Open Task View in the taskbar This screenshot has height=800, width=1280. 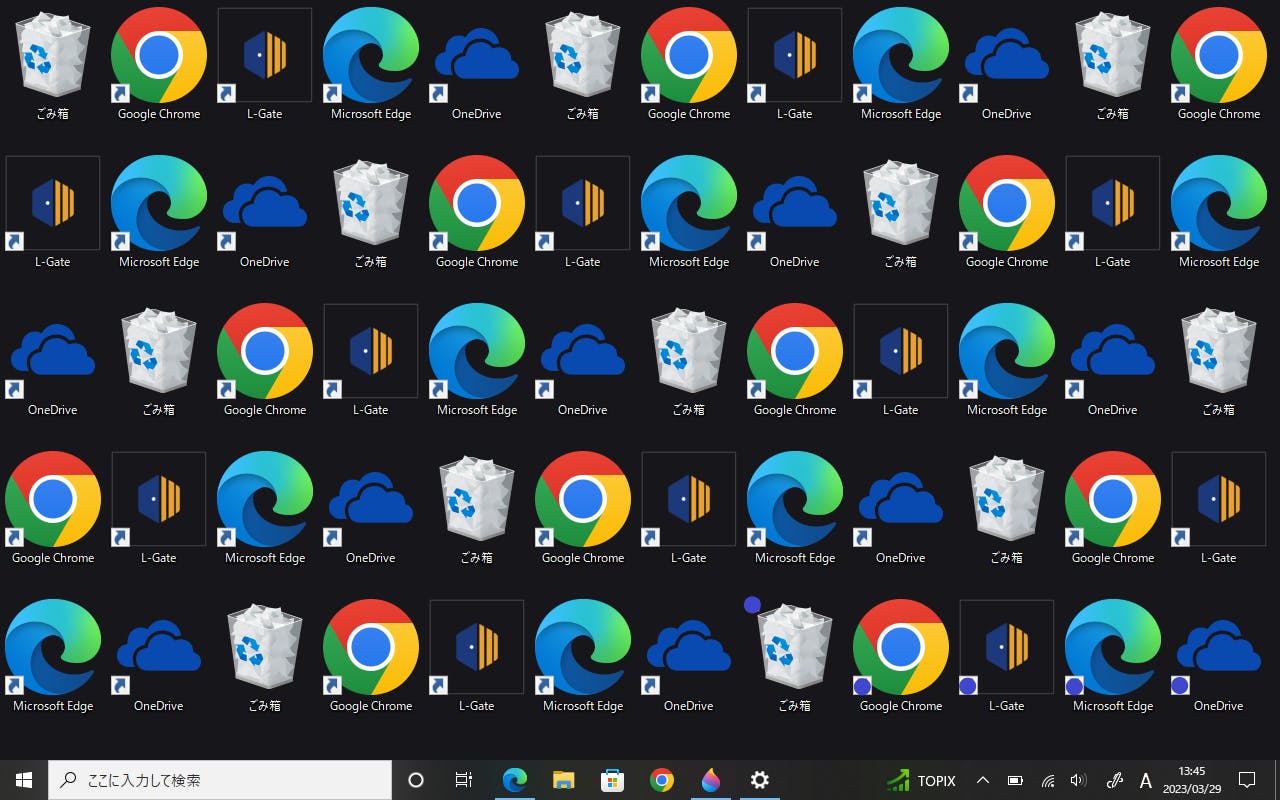pyautogui.click(x=464, y=780)
